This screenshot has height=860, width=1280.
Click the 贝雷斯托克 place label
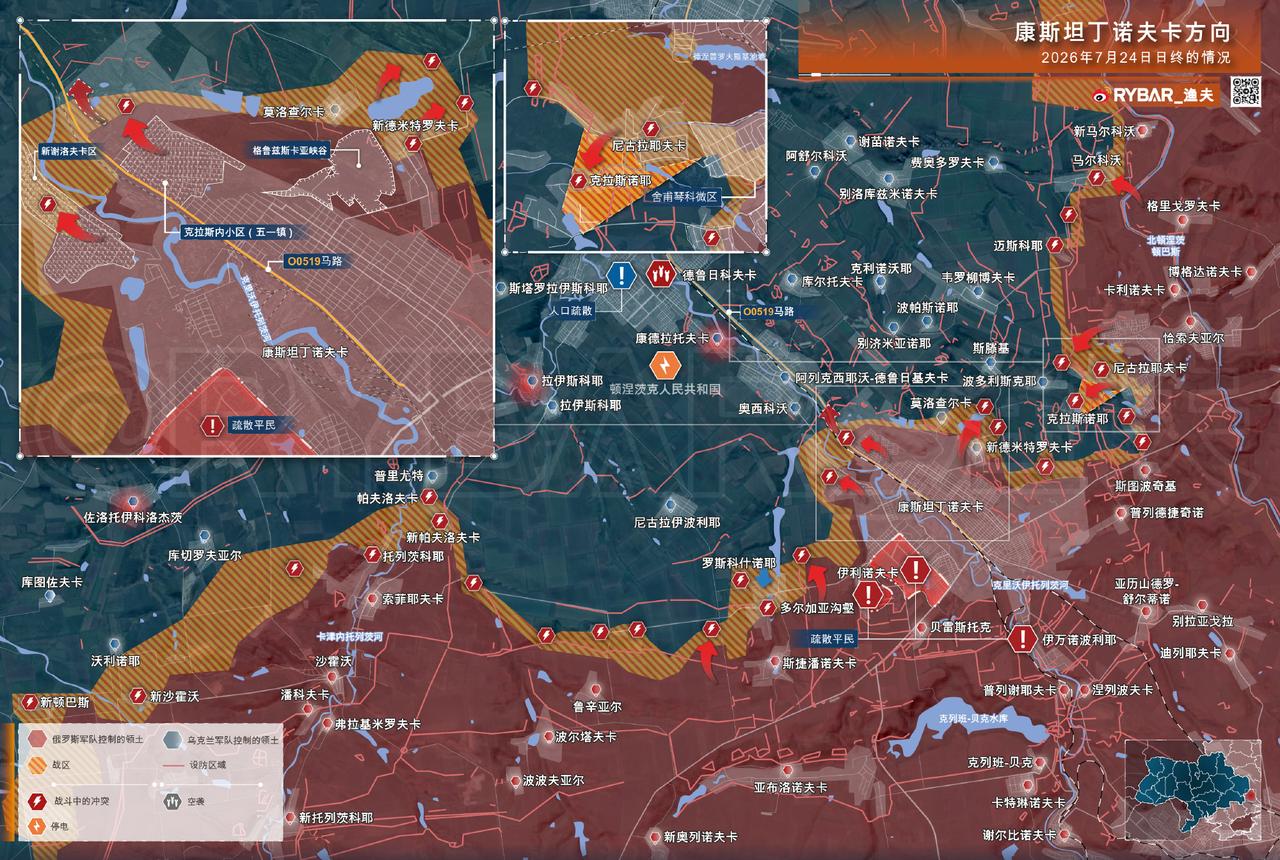coord(960,627)
